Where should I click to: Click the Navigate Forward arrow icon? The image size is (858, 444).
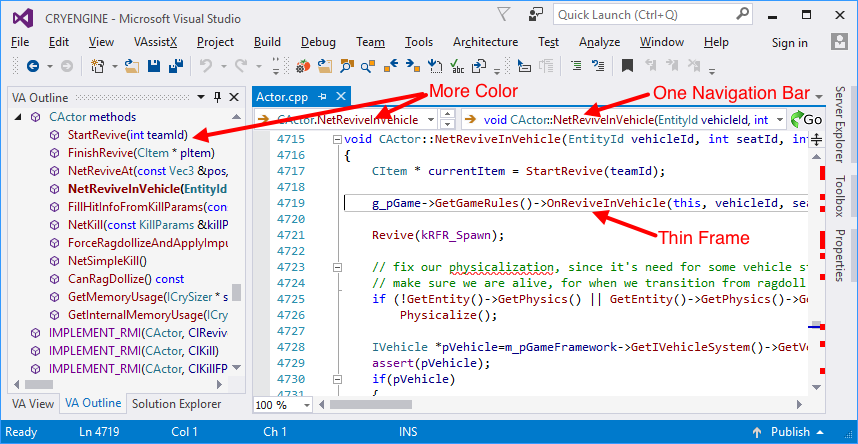pyautogui.click(x=66, y=66)
